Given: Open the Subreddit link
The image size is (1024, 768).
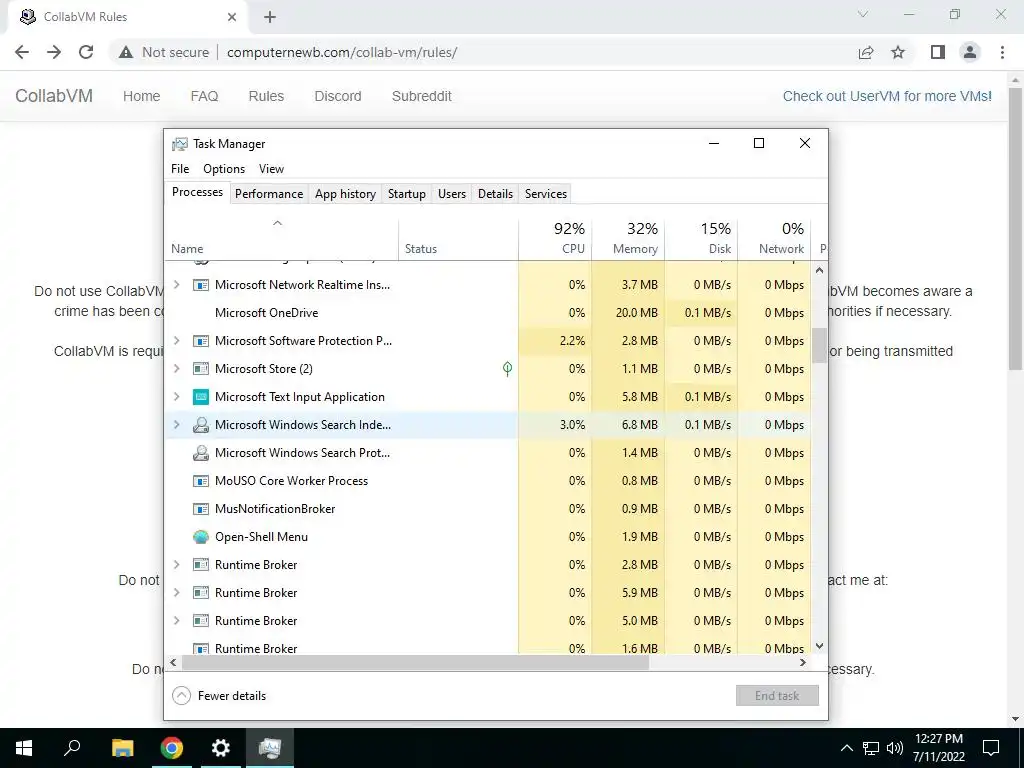Looking at the screenshot, I should [422, 96].
